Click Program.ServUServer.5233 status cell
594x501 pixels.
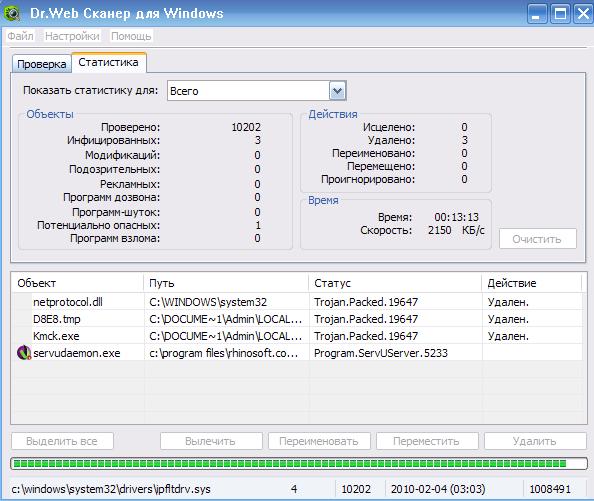click(x=381, y=353)
